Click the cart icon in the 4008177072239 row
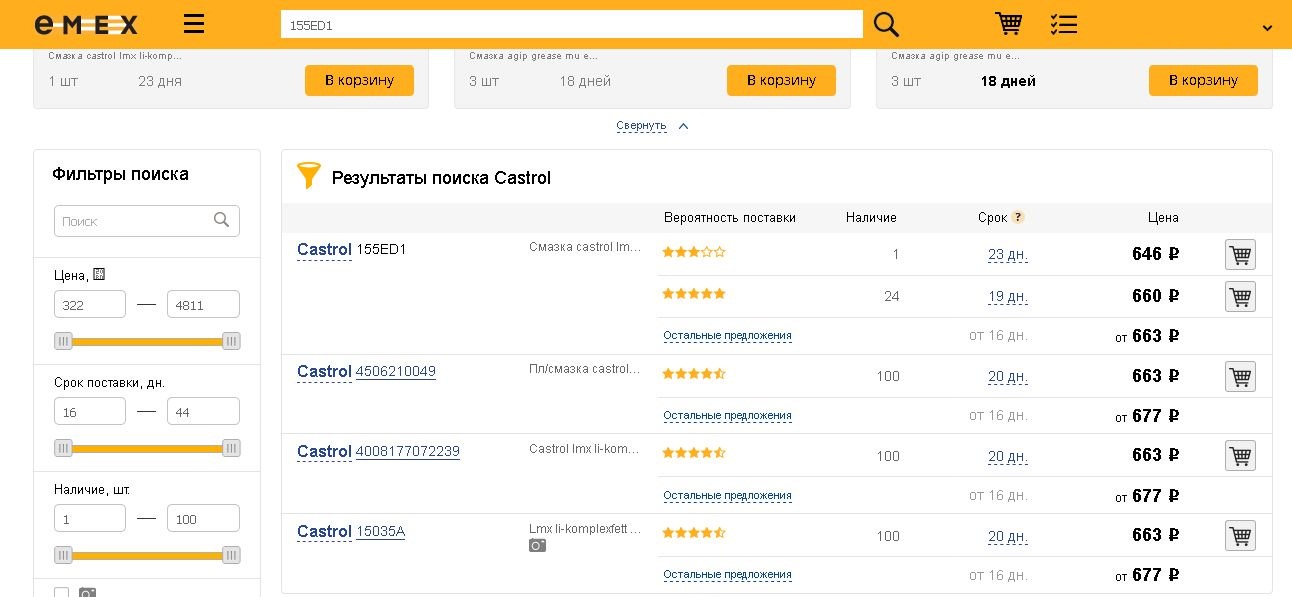 coord(1240,455)
